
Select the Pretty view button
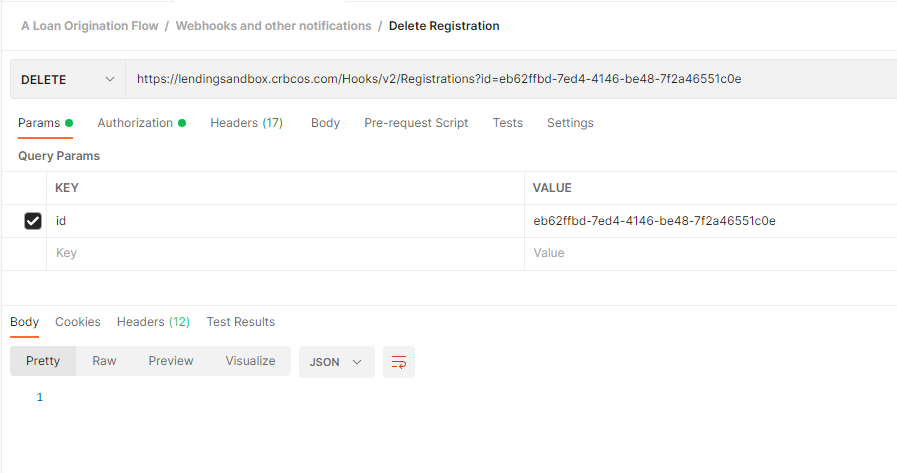[x=43, y=361]
